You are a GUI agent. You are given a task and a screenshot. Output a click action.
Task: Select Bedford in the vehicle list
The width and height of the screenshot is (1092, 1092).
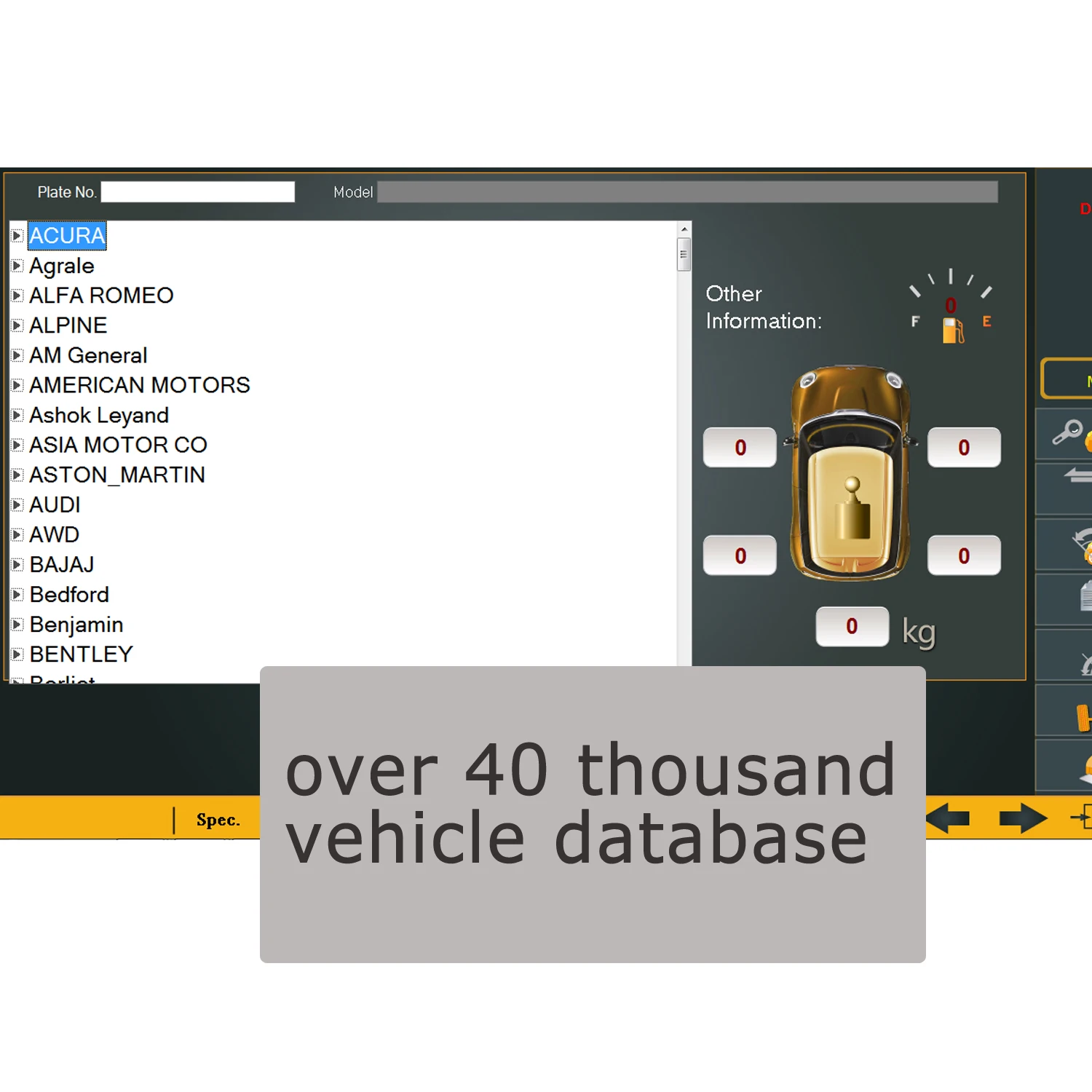pyautogui.click(x=69, y=594)
